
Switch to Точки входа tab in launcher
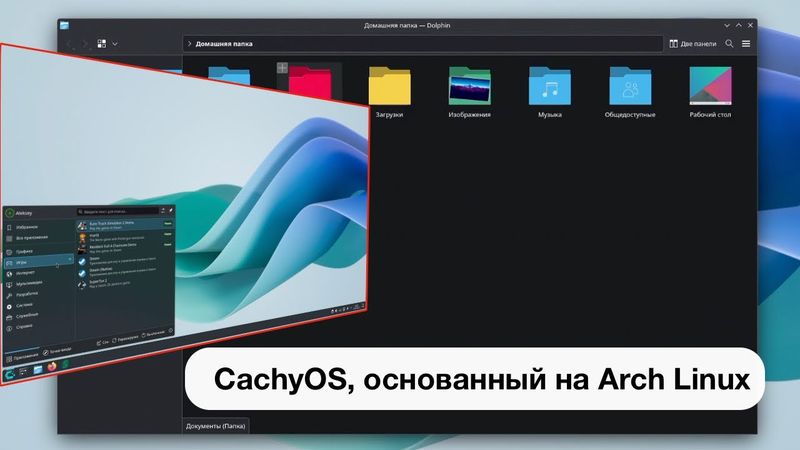57,352
